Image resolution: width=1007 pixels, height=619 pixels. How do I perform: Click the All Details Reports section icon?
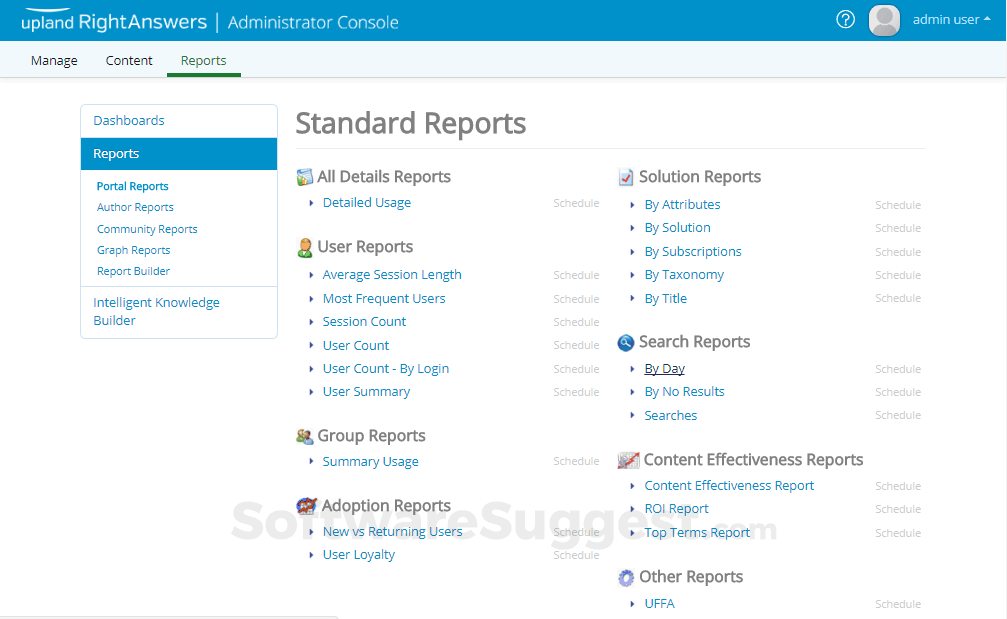pyautogui.click(x=305, y=177)
